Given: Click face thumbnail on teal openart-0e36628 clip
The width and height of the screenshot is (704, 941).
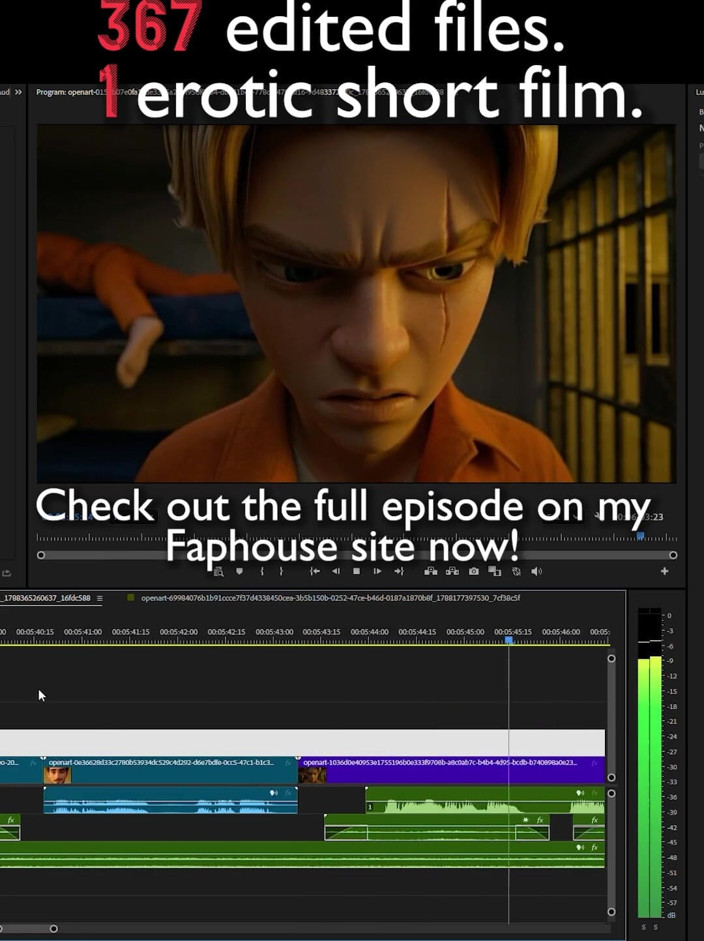Looking at the screenshot, I should coord(58,776).
